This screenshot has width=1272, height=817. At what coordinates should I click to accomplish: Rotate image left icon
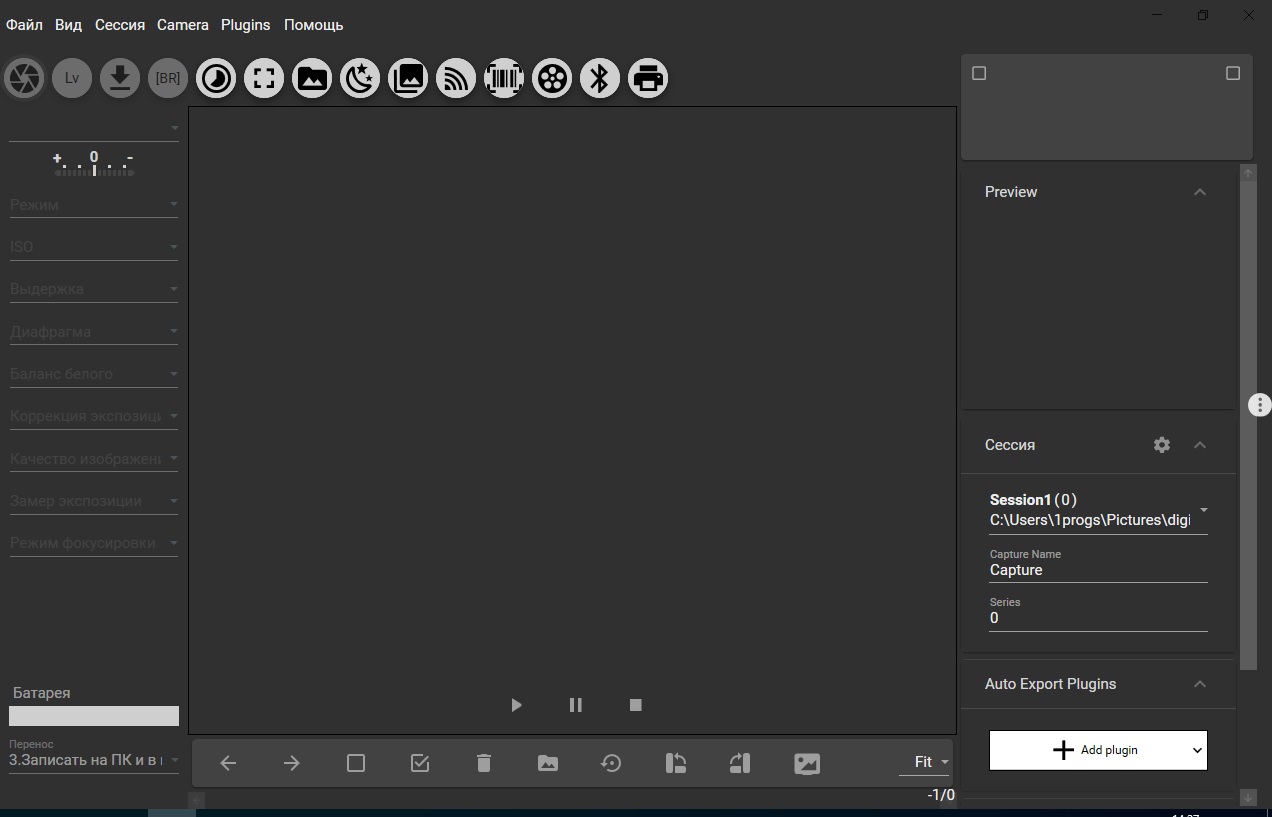click(x=676, y=763)
